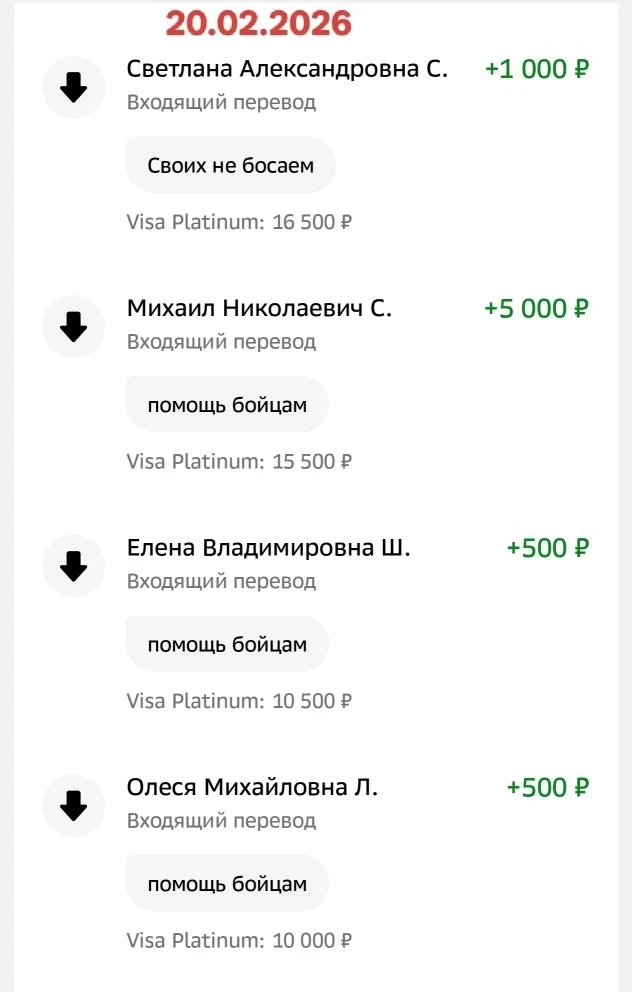Click the +1 000 ₽ amount

(537, 69)
